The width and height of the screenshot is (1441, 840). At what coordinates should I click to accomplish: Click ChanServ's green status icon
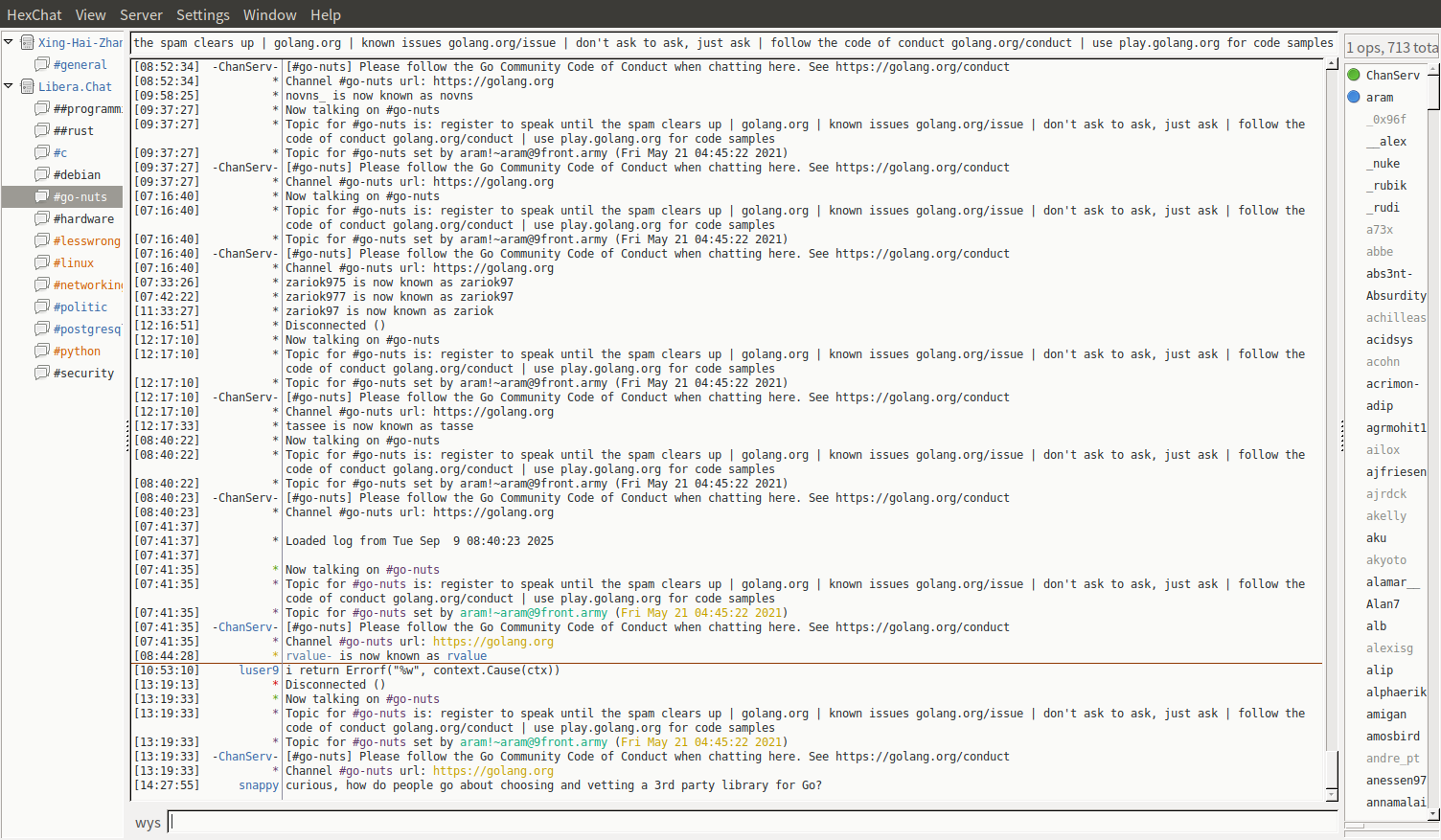click(1354, 75)
